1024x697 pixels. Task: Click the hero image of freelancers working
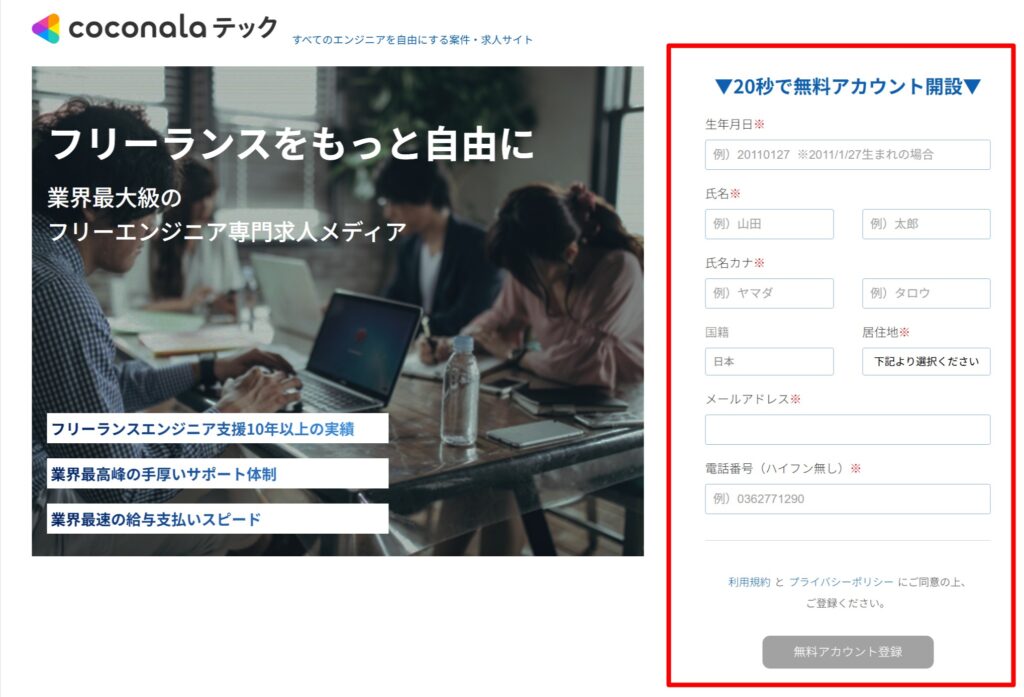pyautogui.click(x=338, y=311)
